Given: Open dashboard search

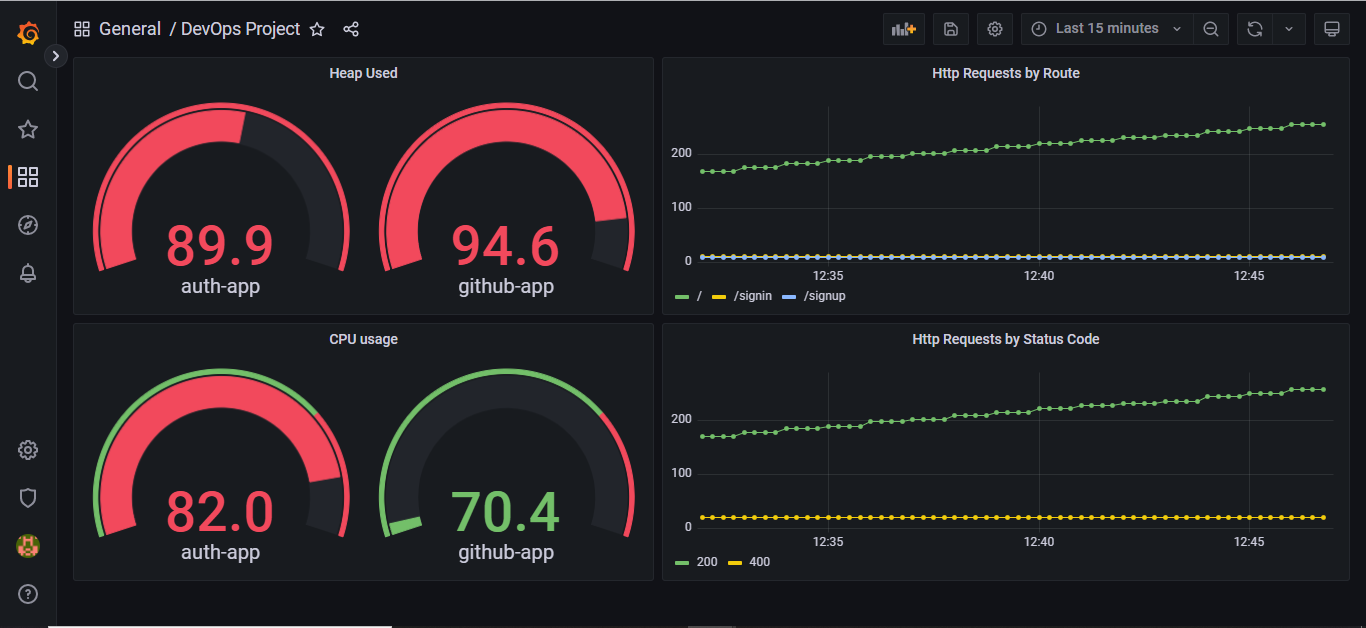Looking at the screenshot, I should click(27, 81).
